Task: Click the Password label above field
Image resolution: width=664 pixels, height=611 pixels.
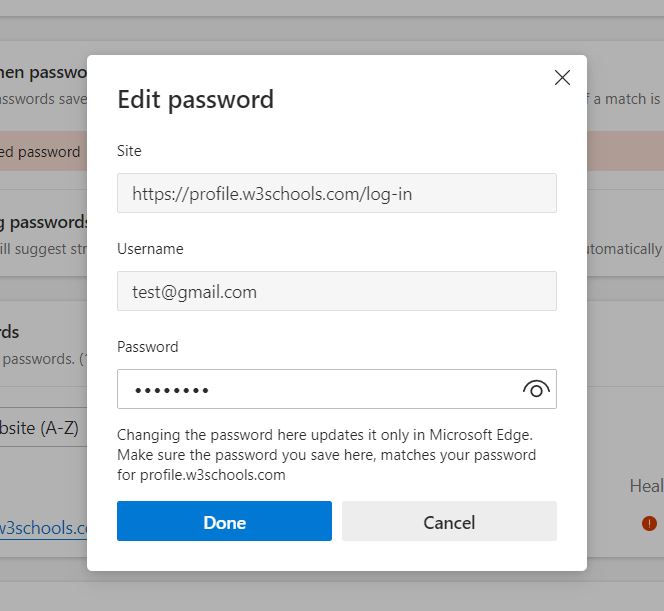Action: click(x=147, y=347)
